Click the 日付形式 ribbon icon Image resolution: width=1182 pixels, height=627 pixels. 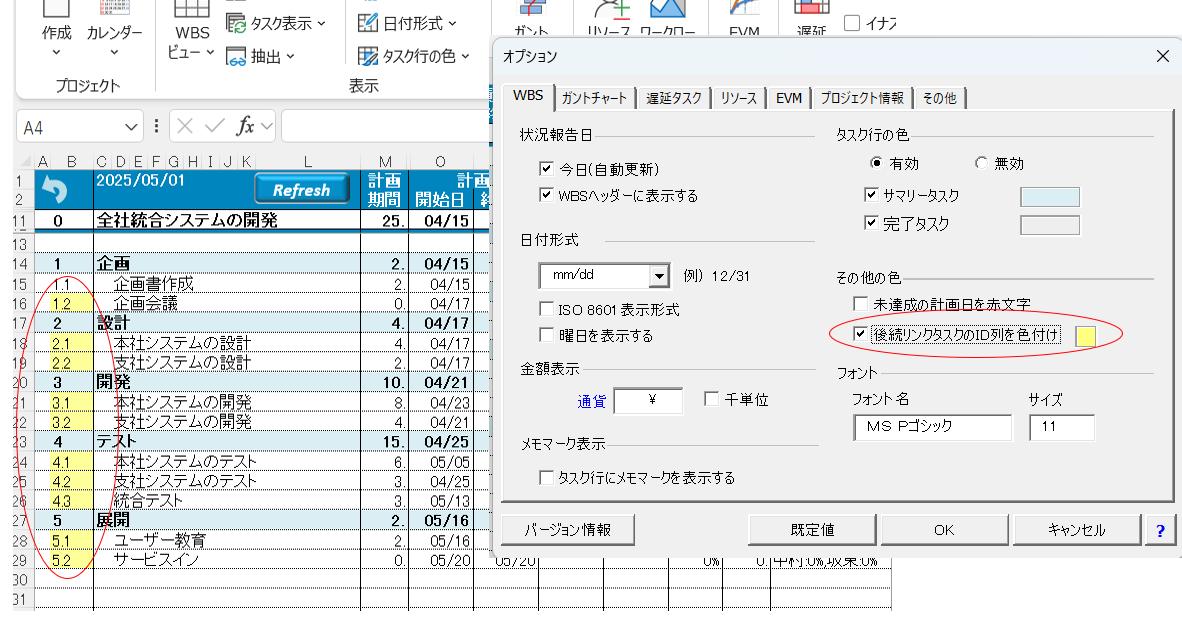368,22
